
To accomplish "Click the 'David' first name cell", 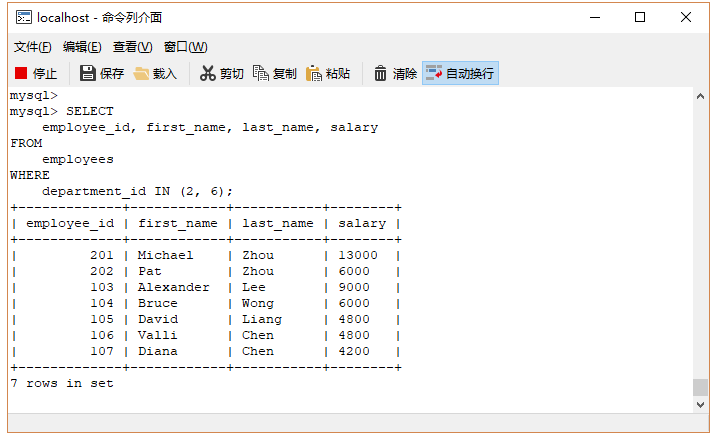I will (158, 319).
